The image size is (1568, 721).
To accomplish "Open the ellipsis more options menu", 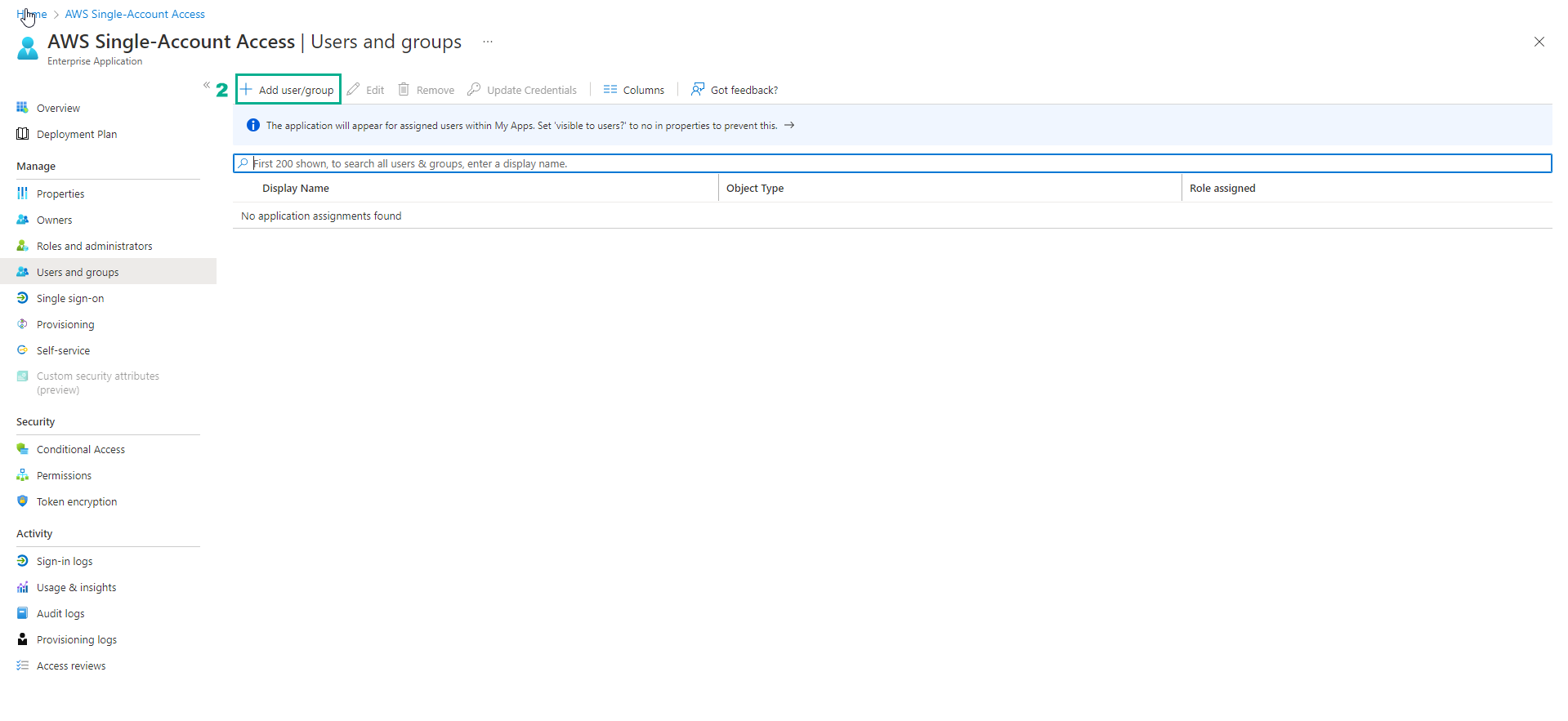I will [x=488, y=42].
